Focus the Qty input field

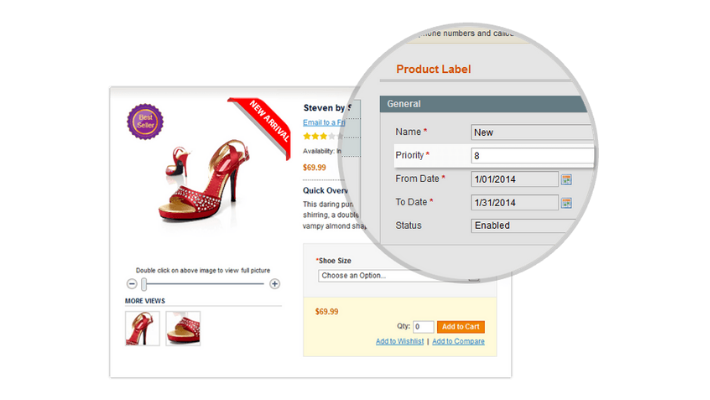423,327
